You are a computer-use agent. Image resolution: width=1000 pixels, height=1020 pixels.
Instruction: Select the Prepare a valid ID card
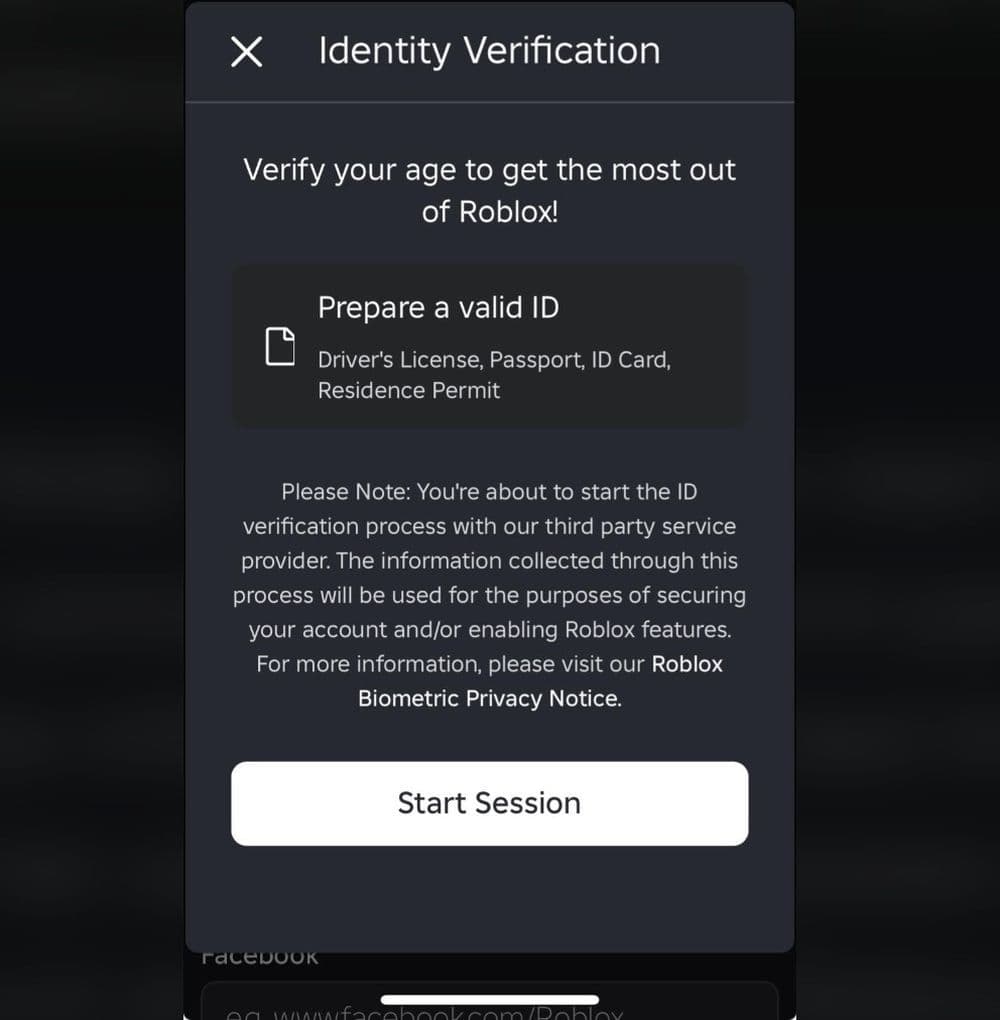click(x=489, y=344)
